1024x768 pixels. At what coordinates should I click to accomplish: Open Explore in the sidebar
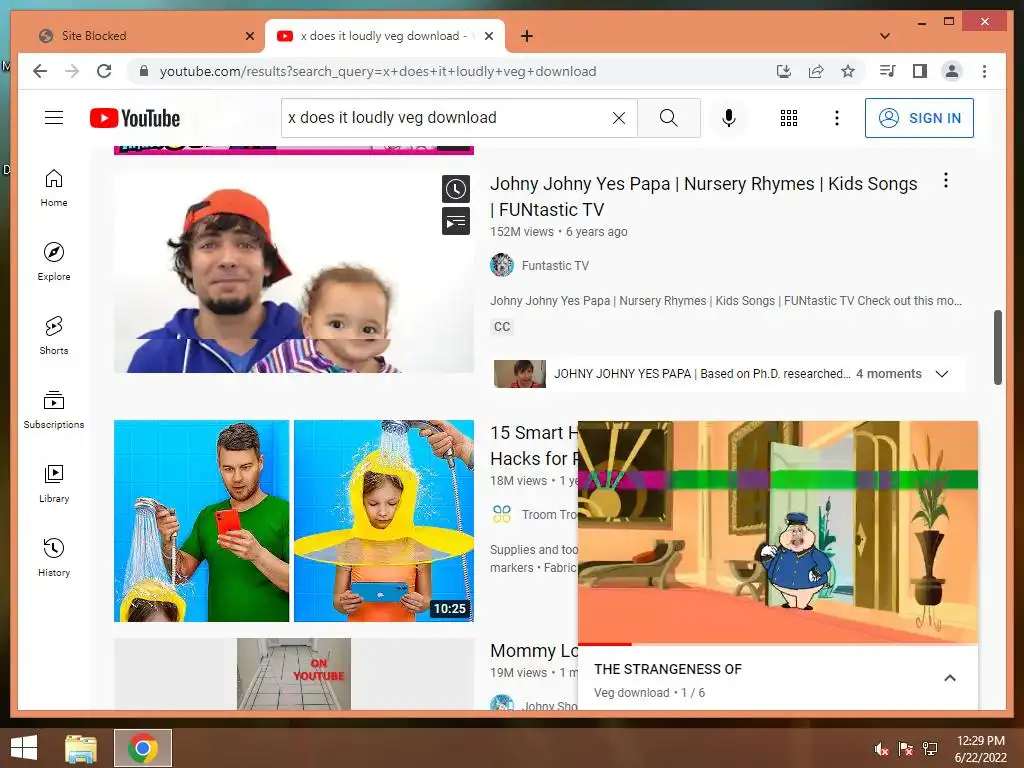coord(54,262)
